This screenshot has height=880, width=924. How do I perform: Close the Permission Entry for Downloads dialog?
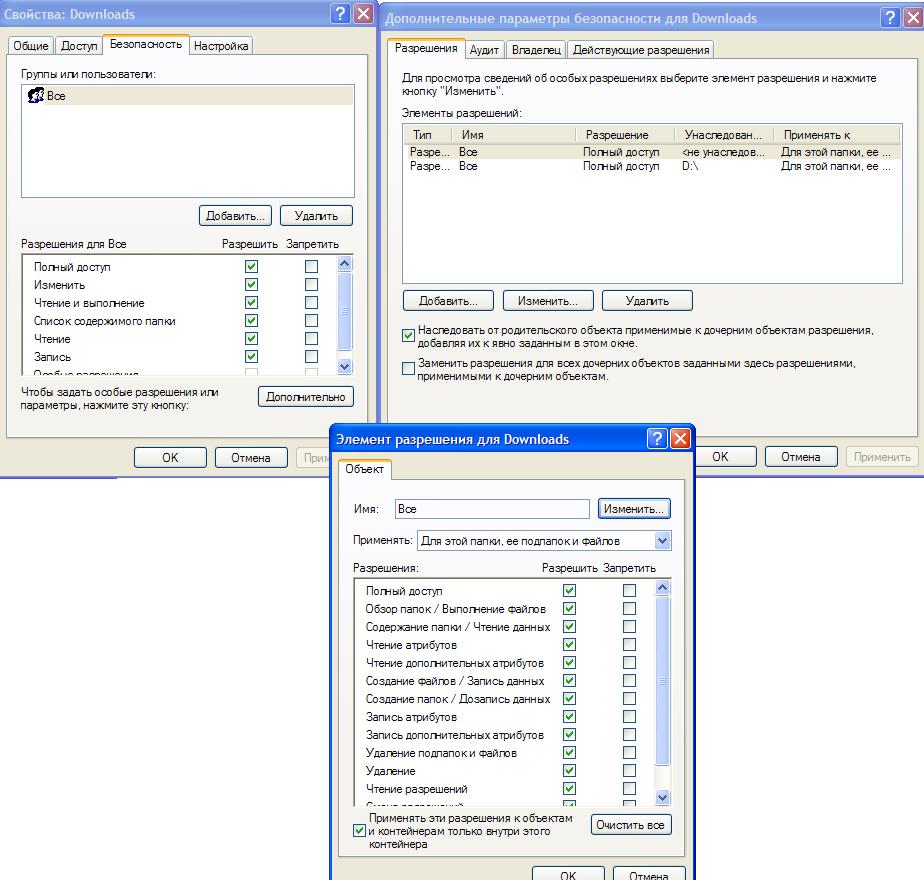click(681, 439)
